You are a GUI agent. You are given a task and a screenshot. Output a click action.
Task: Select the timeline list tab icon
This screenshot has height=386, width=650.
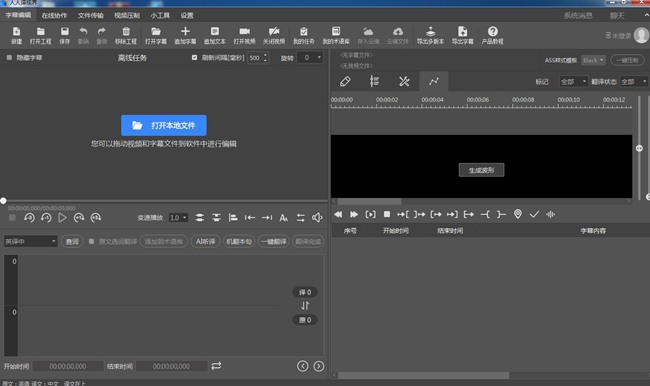click(374, 81)
